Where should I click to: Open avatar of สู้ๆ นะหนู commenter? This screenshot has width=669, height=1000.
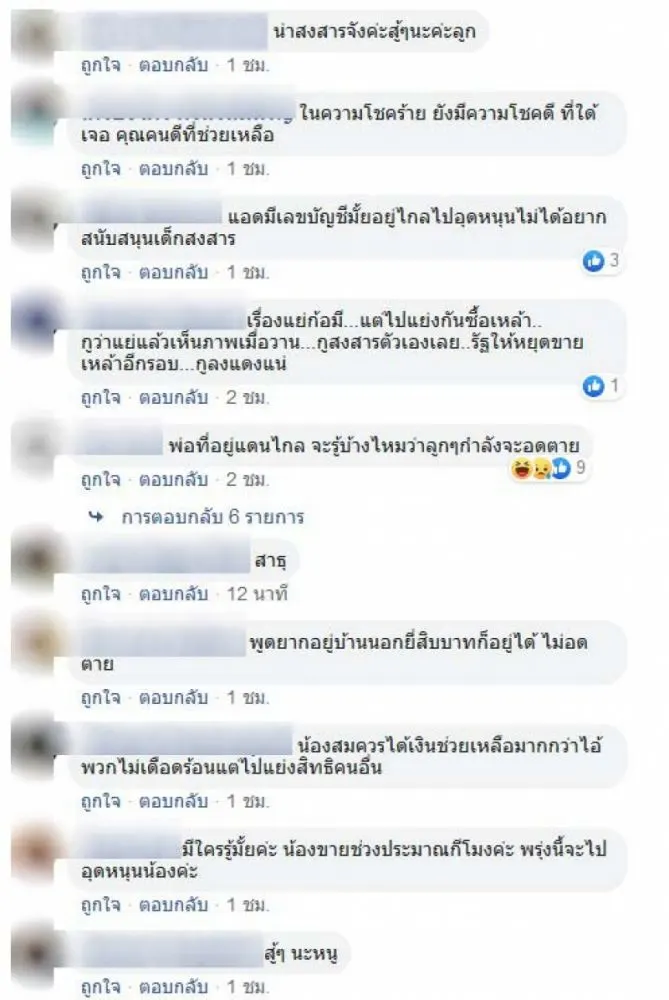[35, 953]
